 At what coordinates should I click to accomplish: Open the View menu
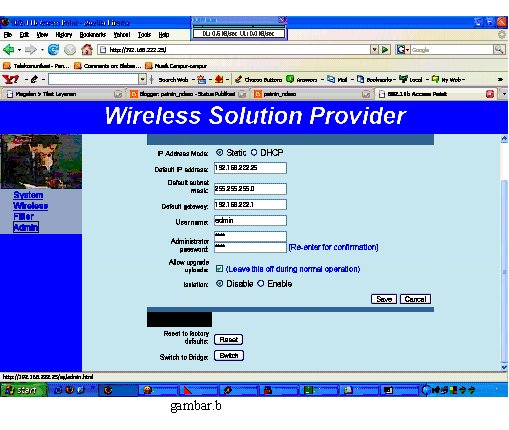click(42, 35)
